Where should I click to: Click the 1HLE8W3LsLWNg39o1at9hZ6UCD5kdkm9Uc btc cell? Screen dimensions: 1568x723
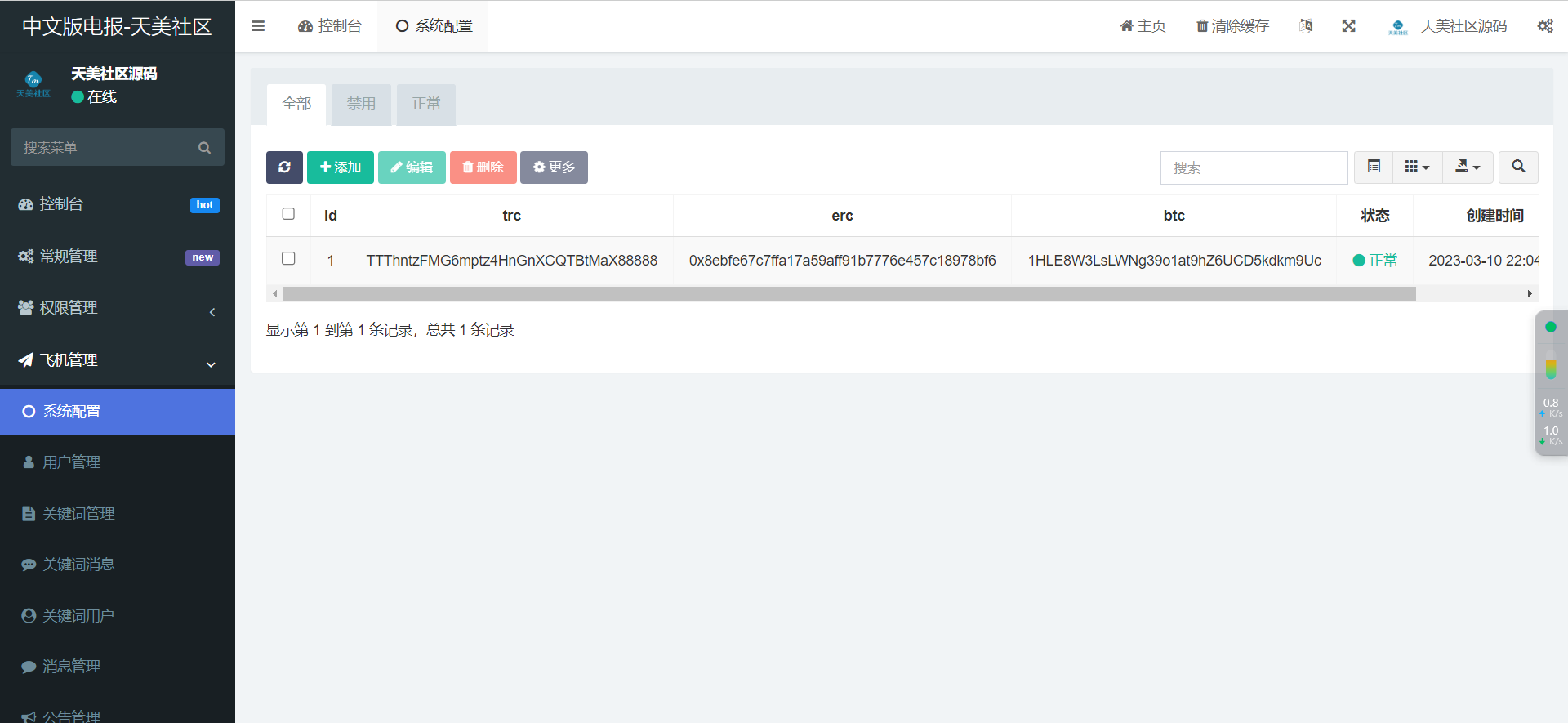(1174, 261)
